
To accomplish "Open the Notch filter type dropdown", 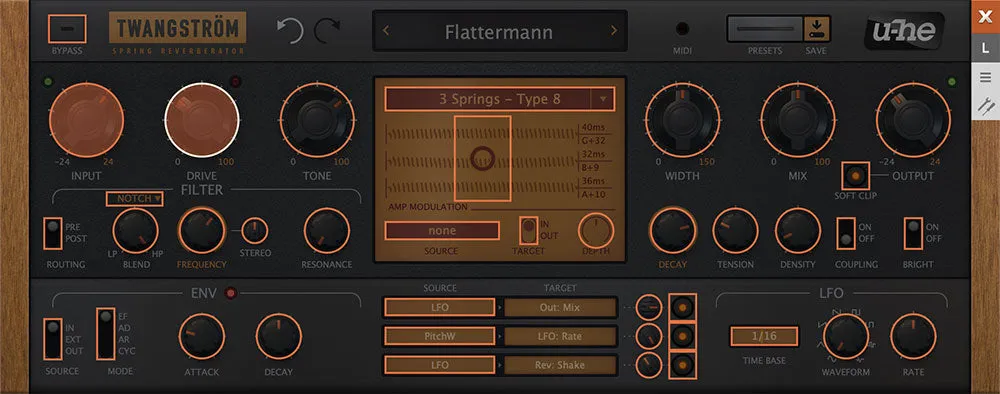I will 134,199.
